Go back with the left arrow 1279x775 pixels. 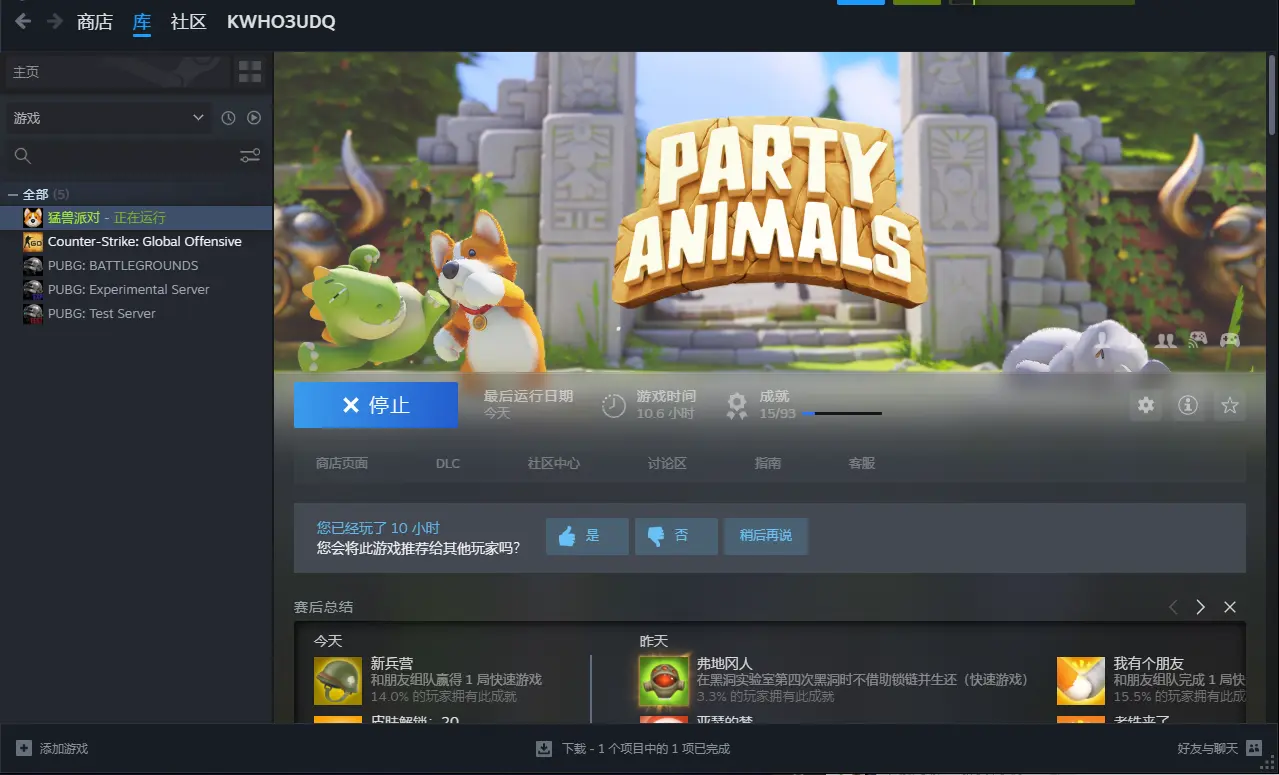tap(23, 21)
